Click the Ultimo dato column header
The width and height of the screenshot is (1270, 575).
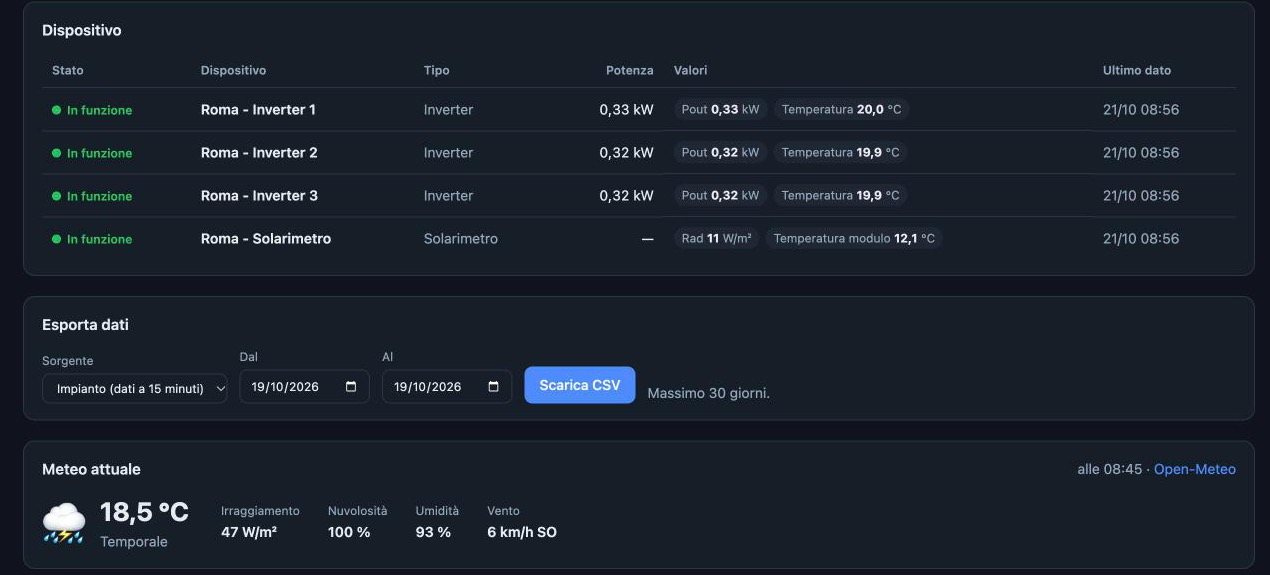click(1137, 70)
